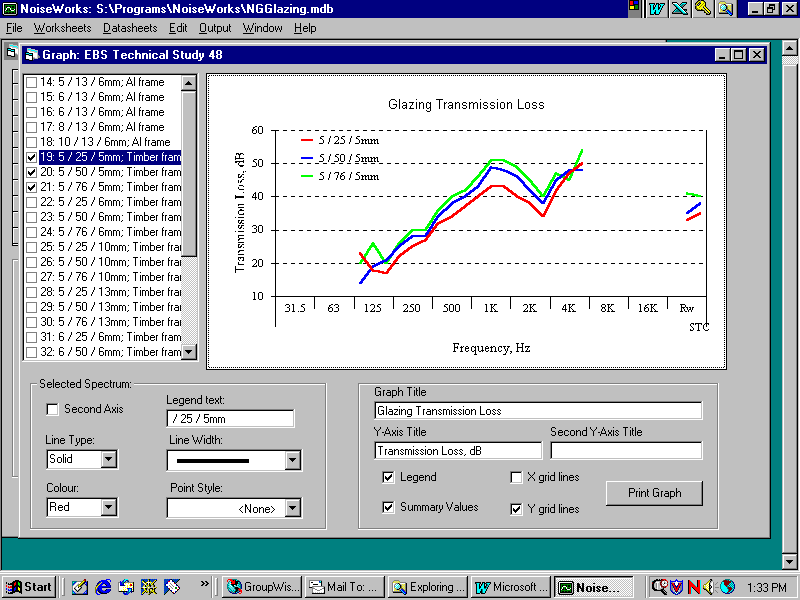Open the Datasheets menu
The width and height of the screenshot is (800, 600).
pos(130,28)
